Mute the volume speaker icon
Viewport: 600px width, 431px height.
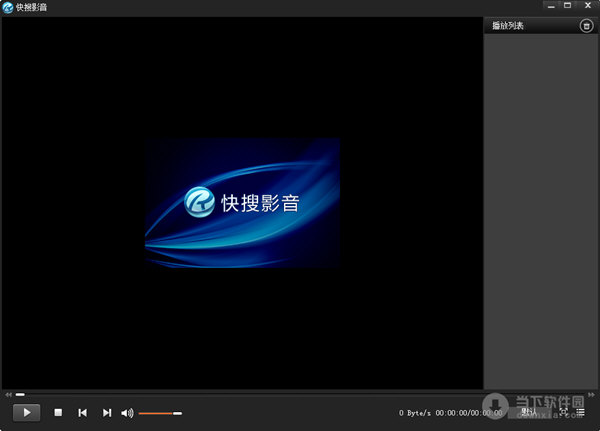pyautogui.click(x=127, y=412)
